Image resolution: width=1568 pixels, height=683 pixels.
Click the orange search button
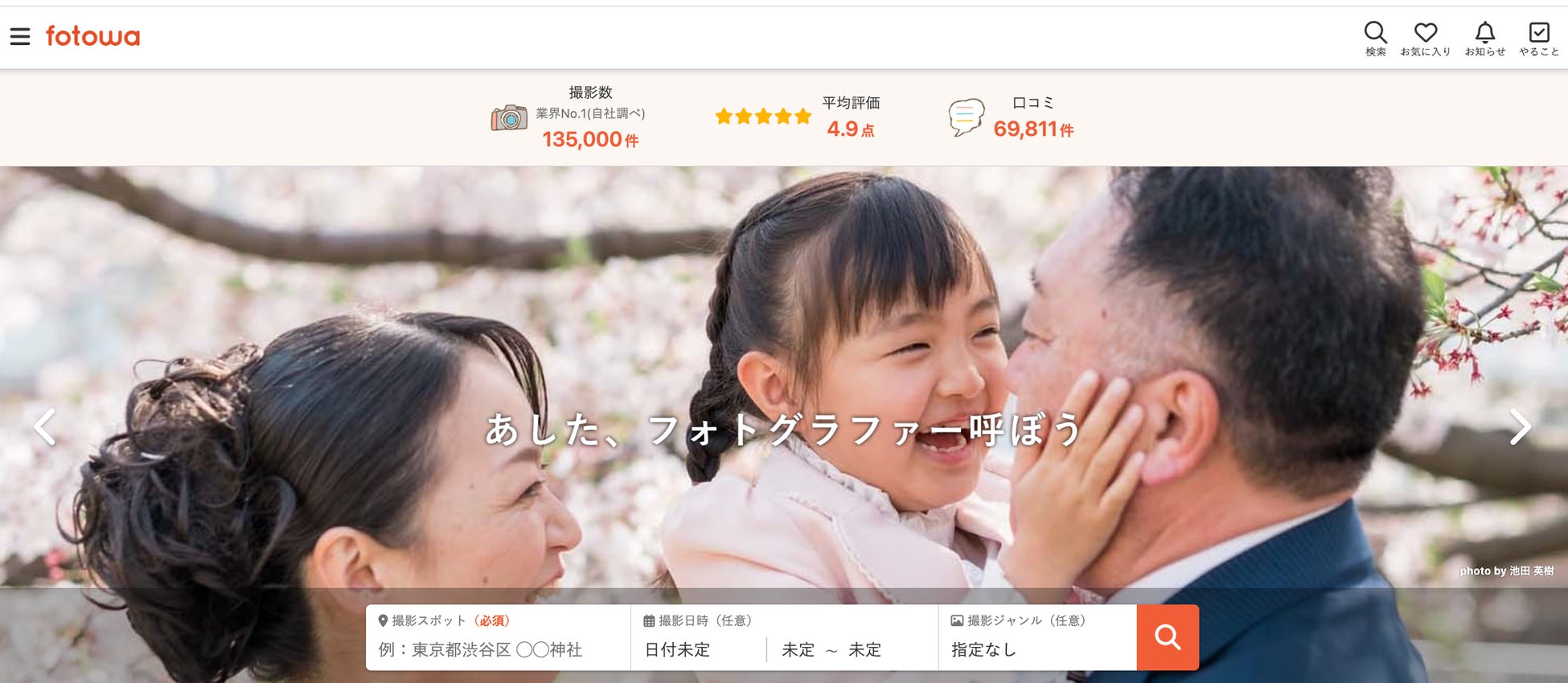click(1168, 637)
